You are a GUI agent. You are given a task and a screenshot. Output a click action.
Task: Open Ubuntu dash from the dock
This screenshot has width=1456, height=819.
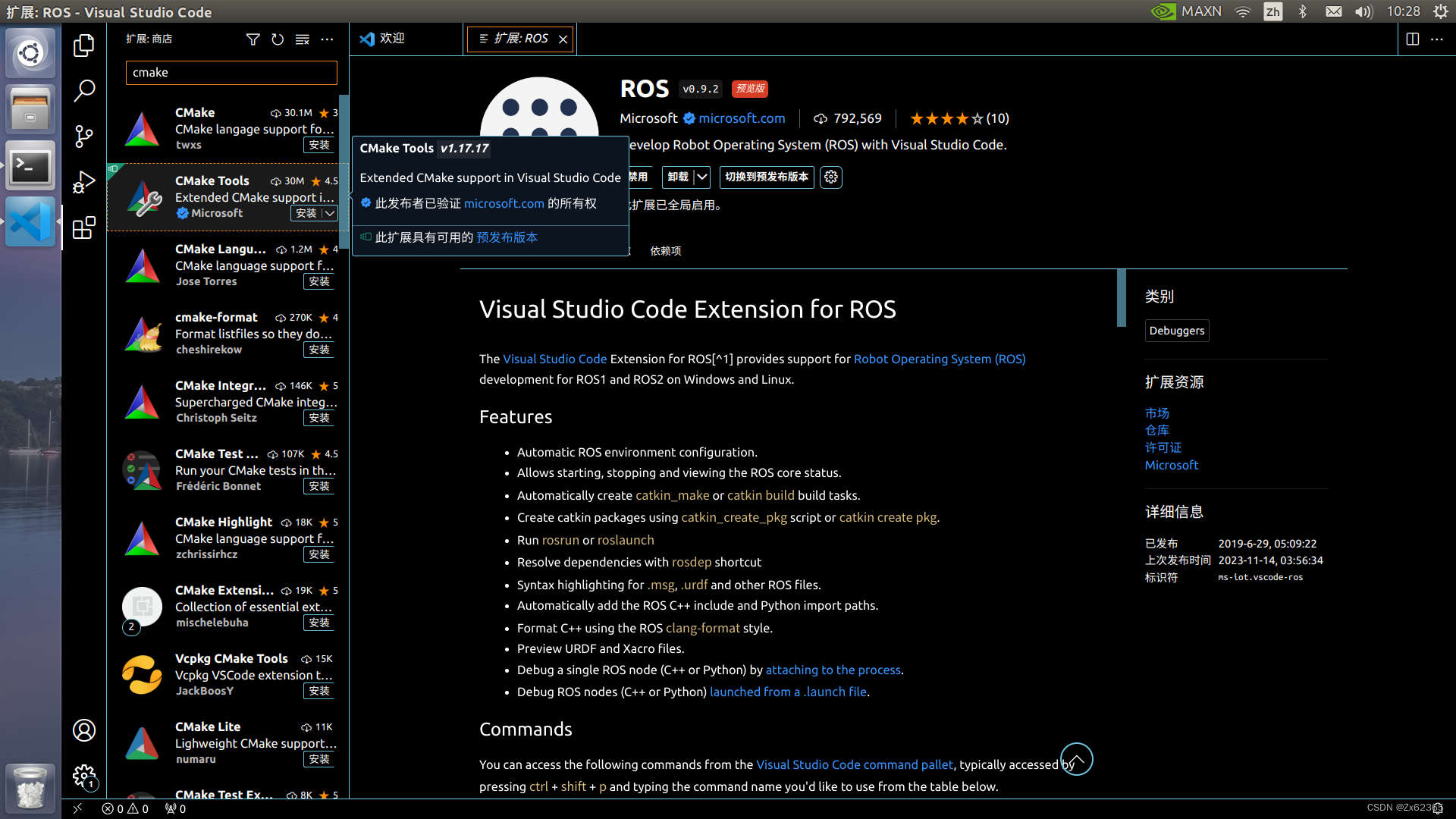click(30, 53)
